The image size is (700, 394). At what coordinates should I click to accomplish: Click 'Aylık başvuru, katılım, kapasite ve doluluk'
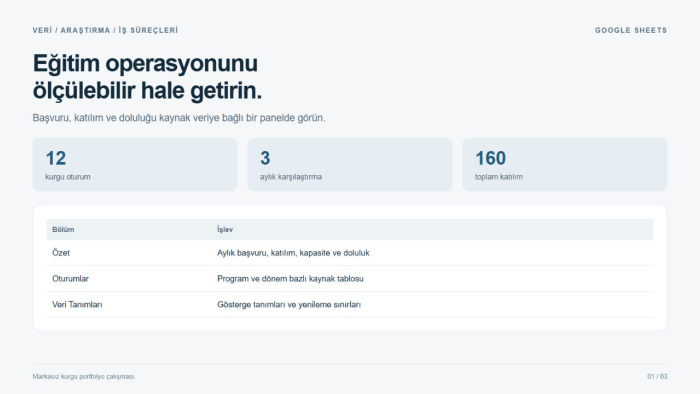point(293,253)
